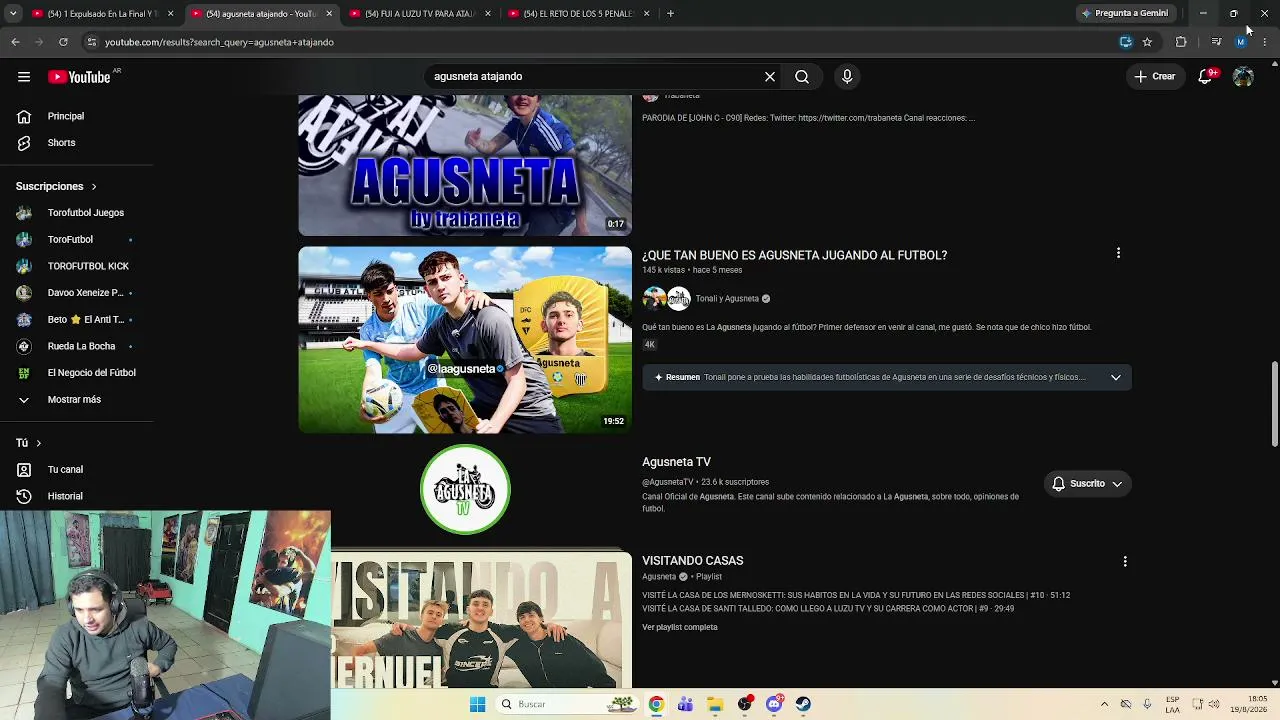Open Tu canal in the sidebar

click(65, 470)
